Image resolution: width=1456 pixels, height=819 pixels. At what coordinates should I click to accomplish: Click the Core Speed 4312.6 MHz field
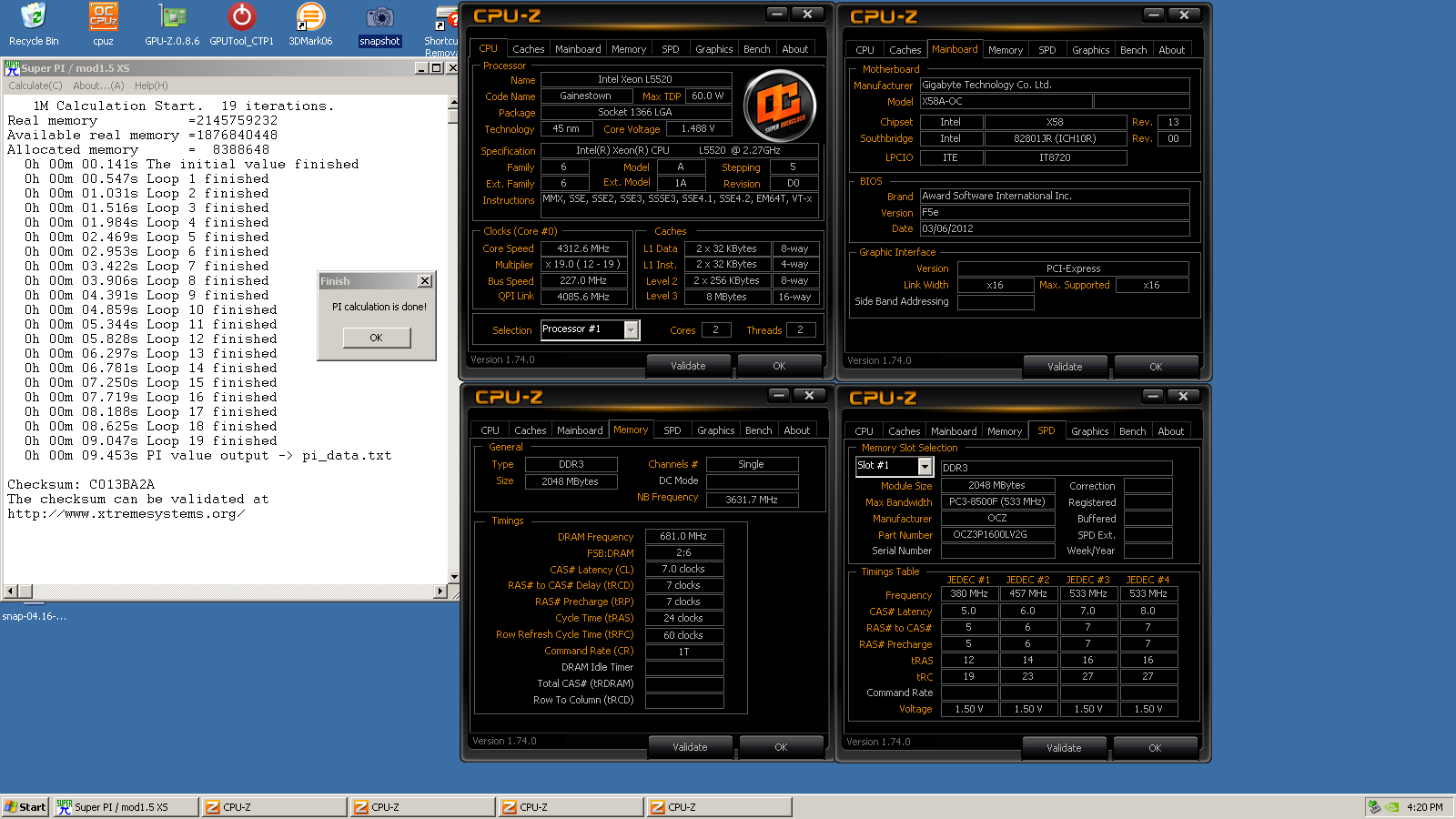coord(583,248)
